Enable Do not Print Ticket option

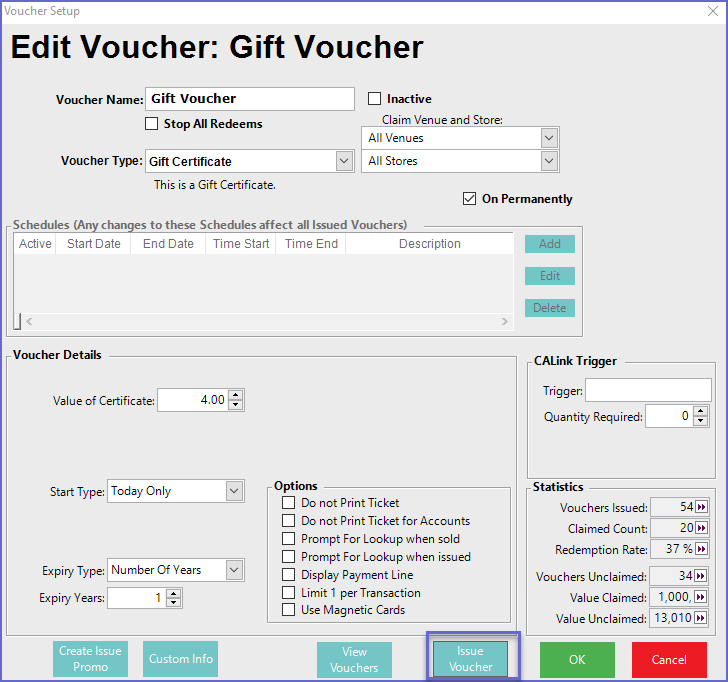click(289, 503)
